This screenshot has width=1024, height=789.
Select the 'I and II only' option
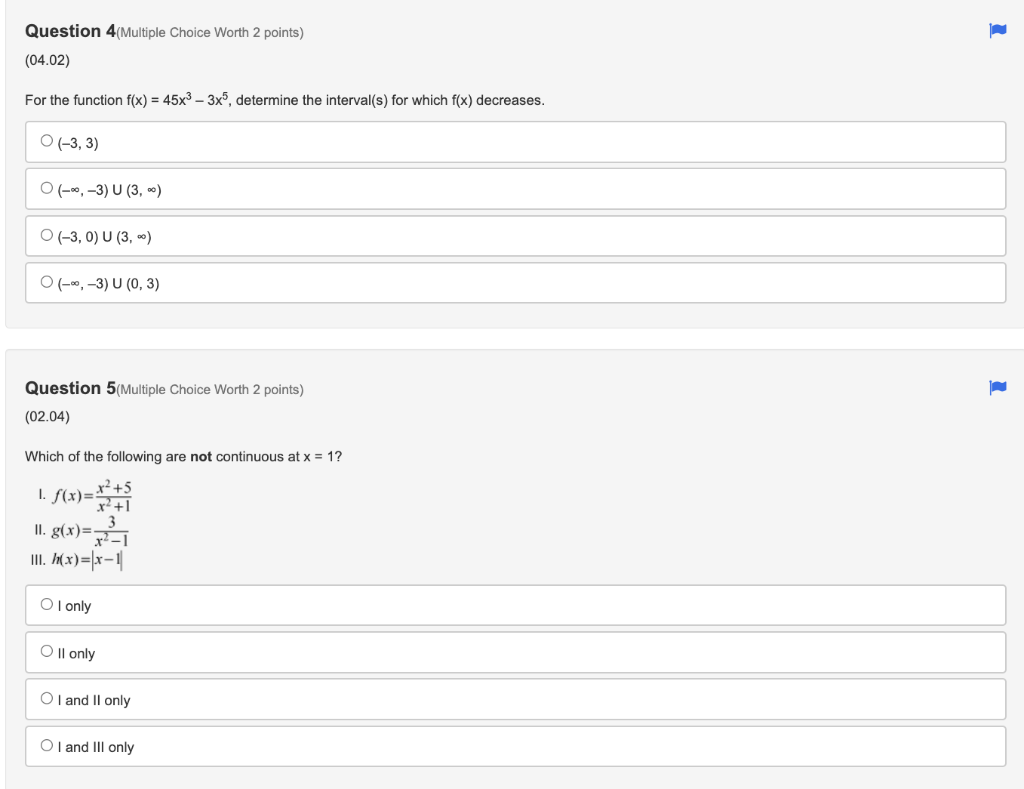tap(46, 699)
